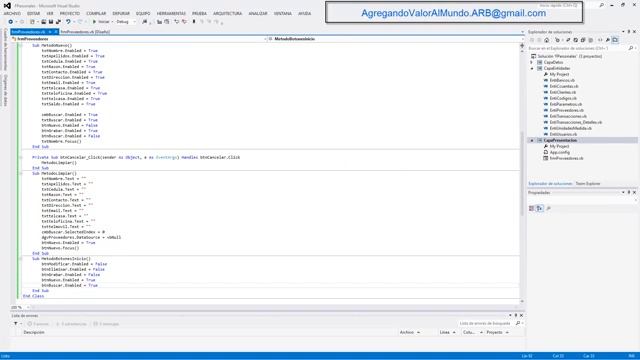Click the alphabetical sort icon in Properties panel
This screenshot has width=640, height=360.
(x=540, y=209)
